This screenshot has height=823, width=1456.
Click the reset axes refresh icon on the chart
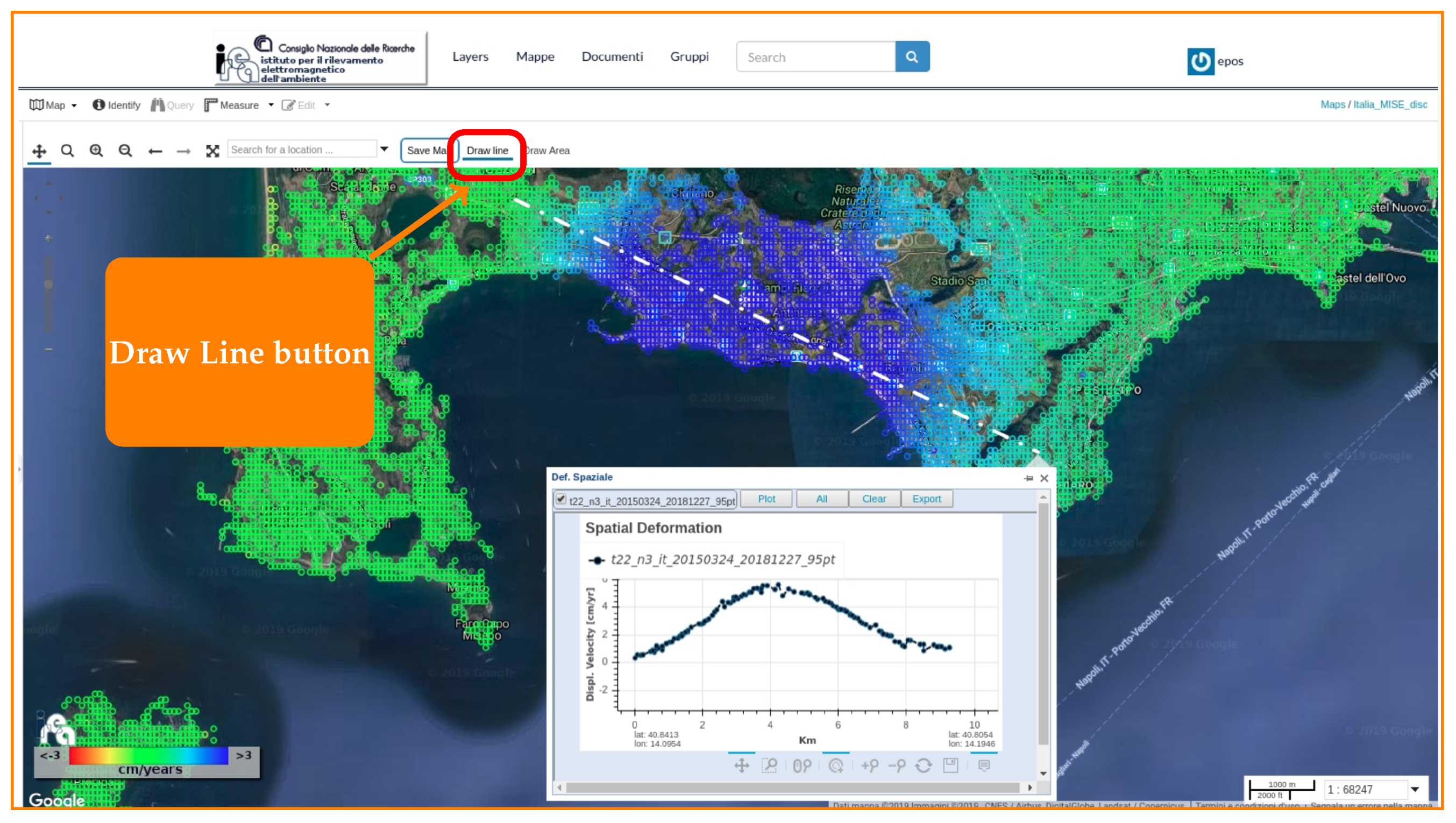pyautogui.click(x=925, y=767)
